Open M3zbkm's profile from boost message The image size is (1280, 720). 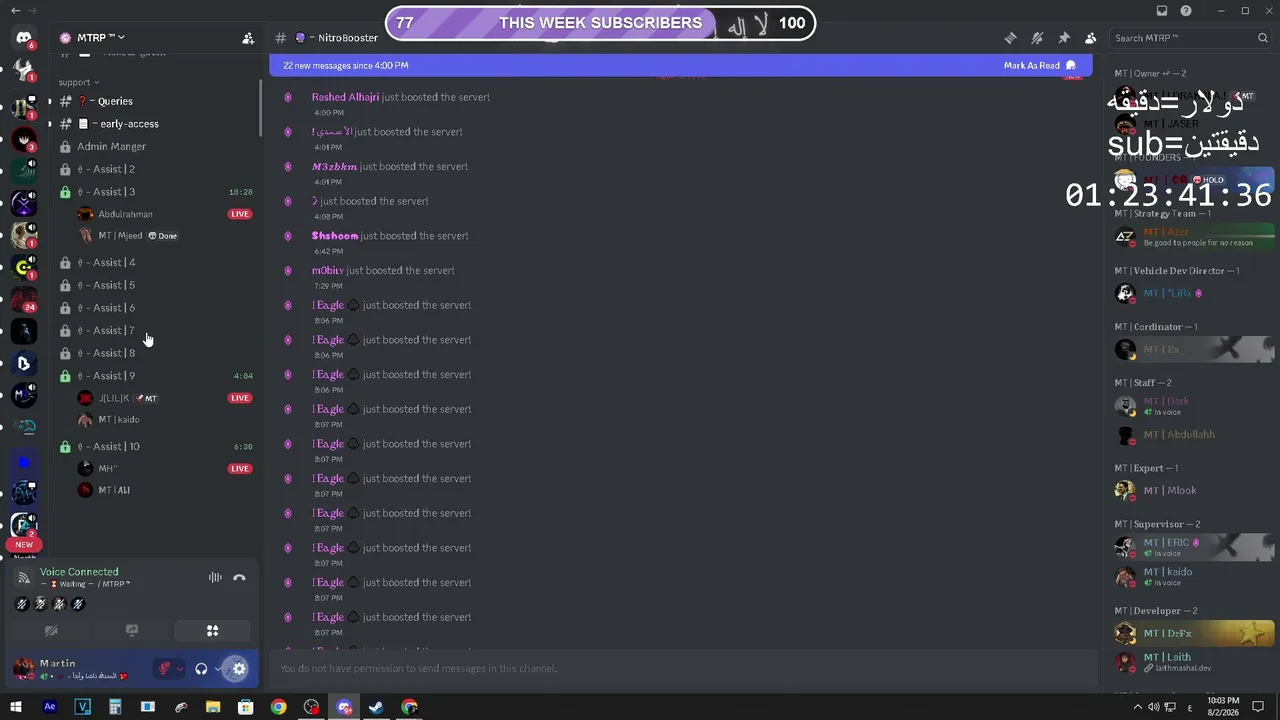coord(334,166)
